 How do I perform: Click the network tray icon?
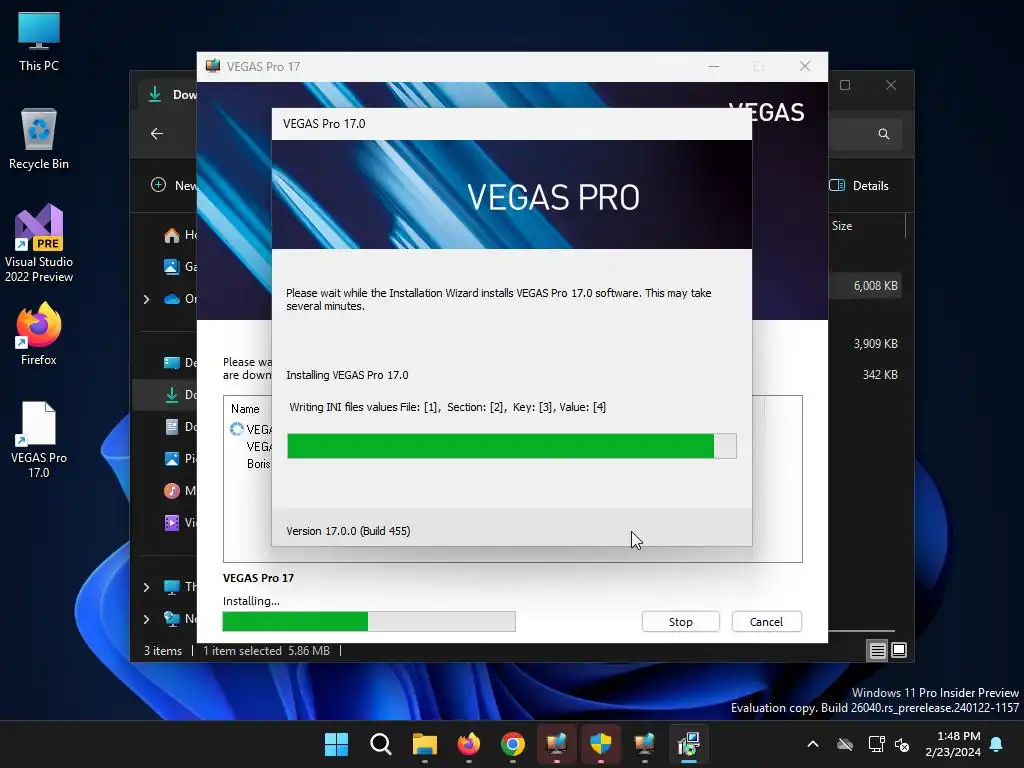[876, 744]
